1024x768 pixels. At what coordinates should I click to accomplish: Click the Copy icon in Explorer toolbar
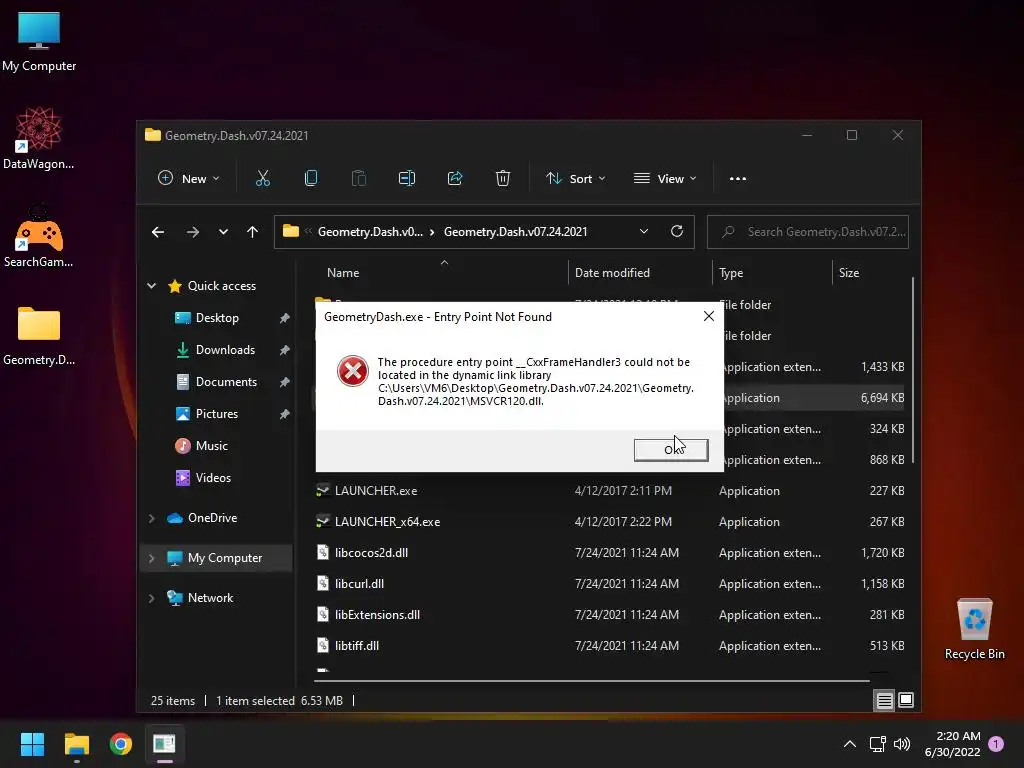pos(311,178)
